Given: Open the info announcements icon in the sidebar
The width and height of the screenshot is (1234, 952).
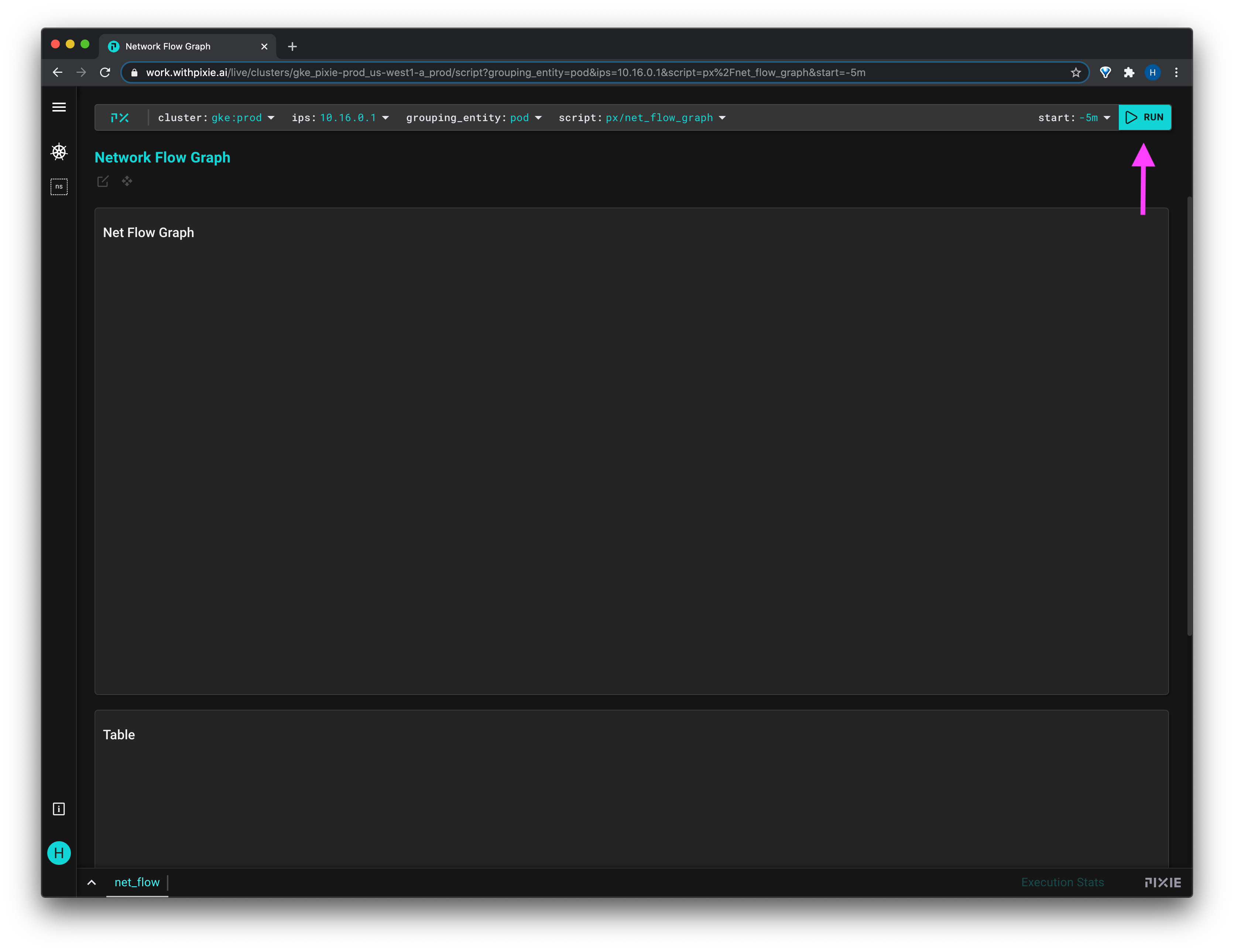Looking at the screenshot, I should pos(59,809).
